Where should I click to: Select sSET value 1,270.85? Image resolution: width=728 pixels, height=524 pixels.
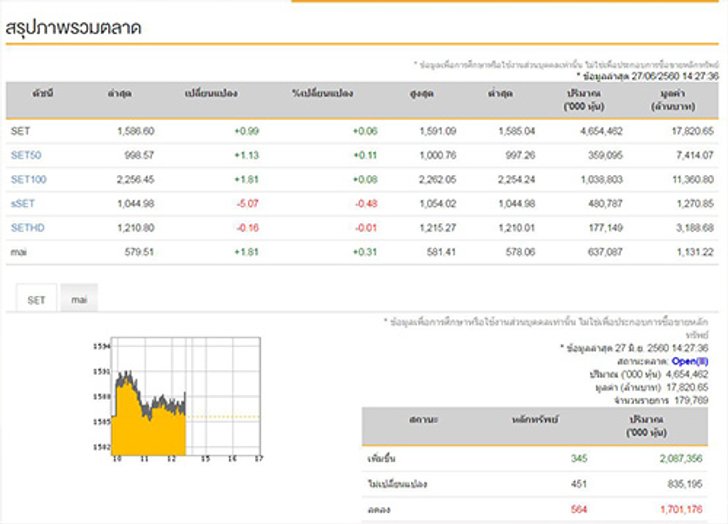tap(695, 203)
